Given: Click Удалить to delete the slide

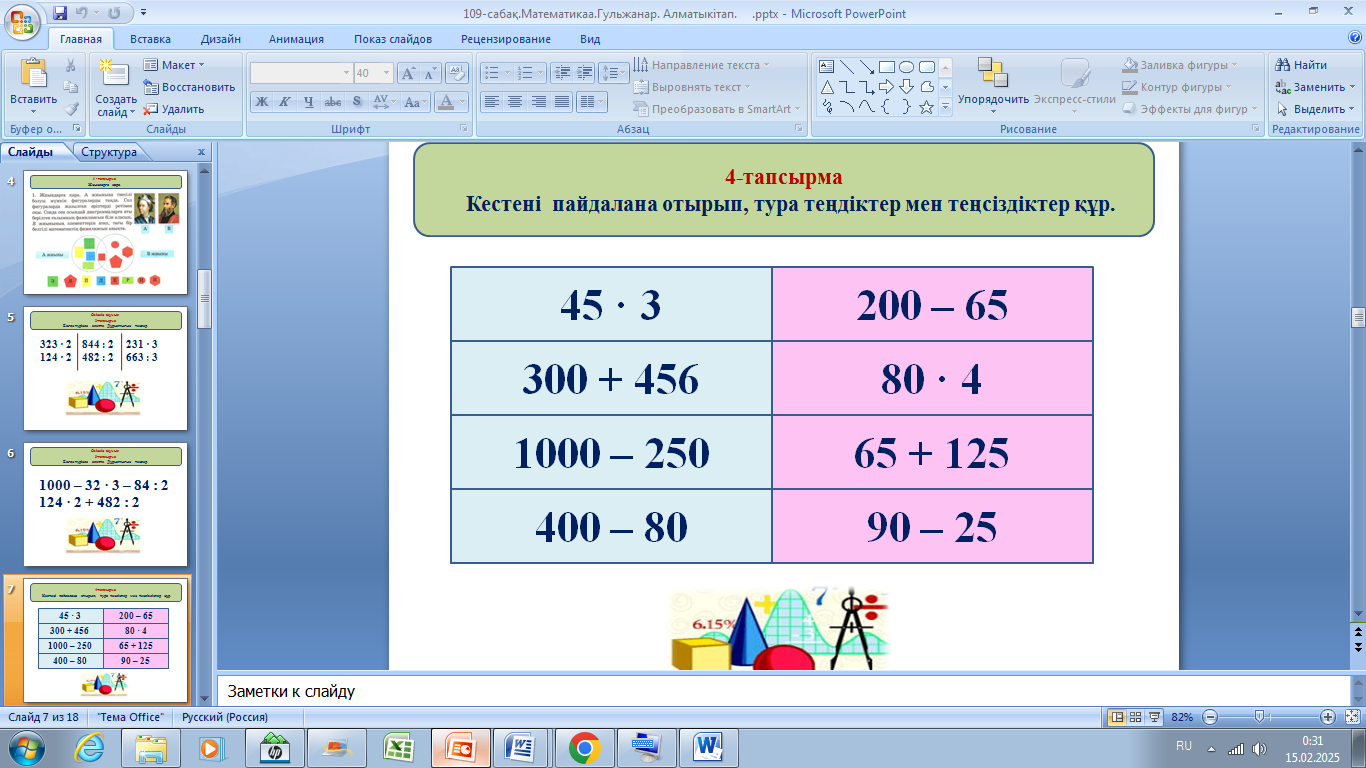Looking at the screenshot, I should (x=174, y=109).
